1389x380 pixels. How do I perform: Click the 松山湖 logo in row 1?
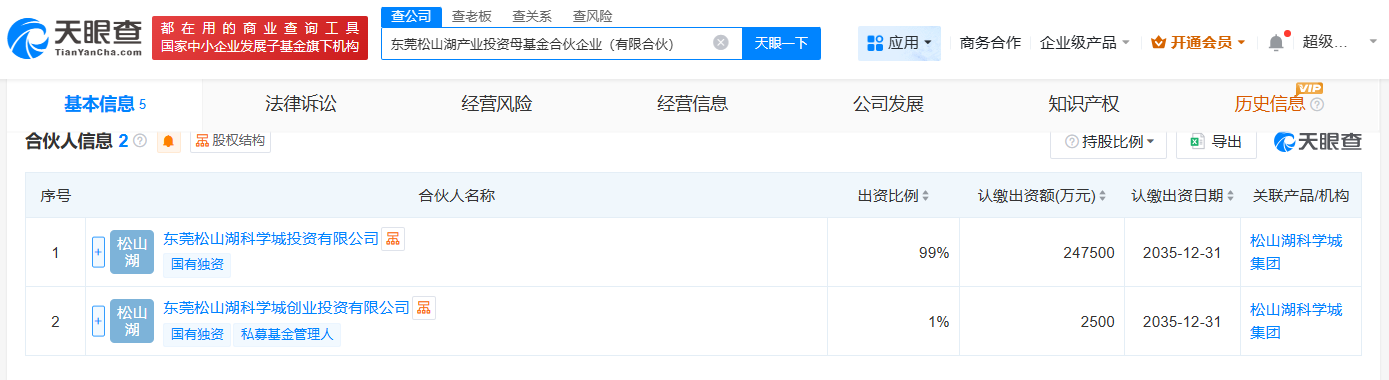(x=132, y=252)
